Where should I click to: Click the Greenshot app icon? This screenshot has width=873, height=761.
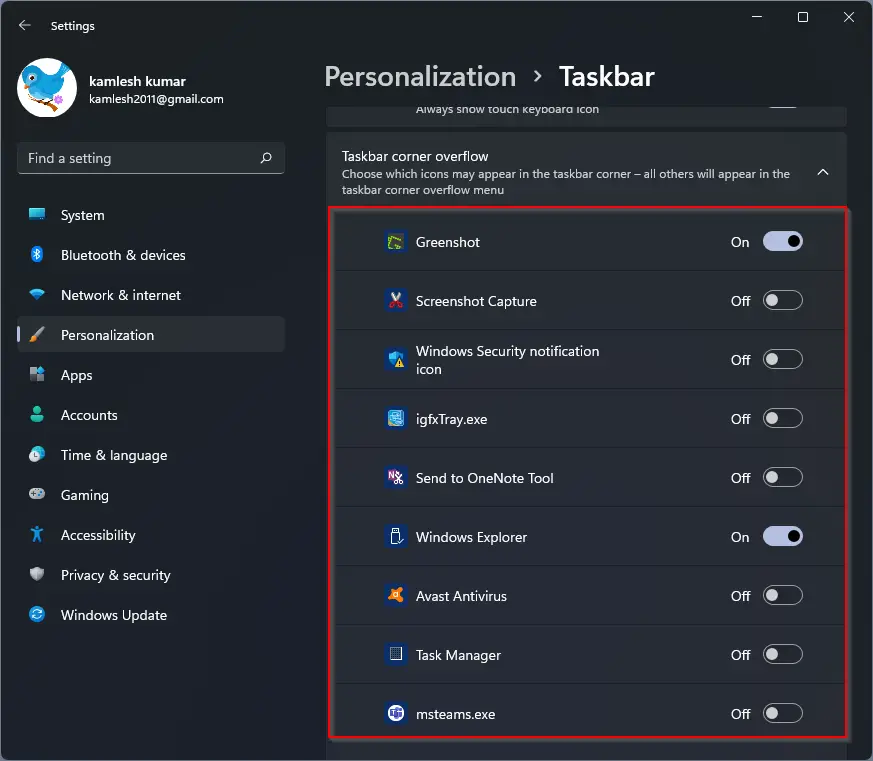tap(396, 242)
